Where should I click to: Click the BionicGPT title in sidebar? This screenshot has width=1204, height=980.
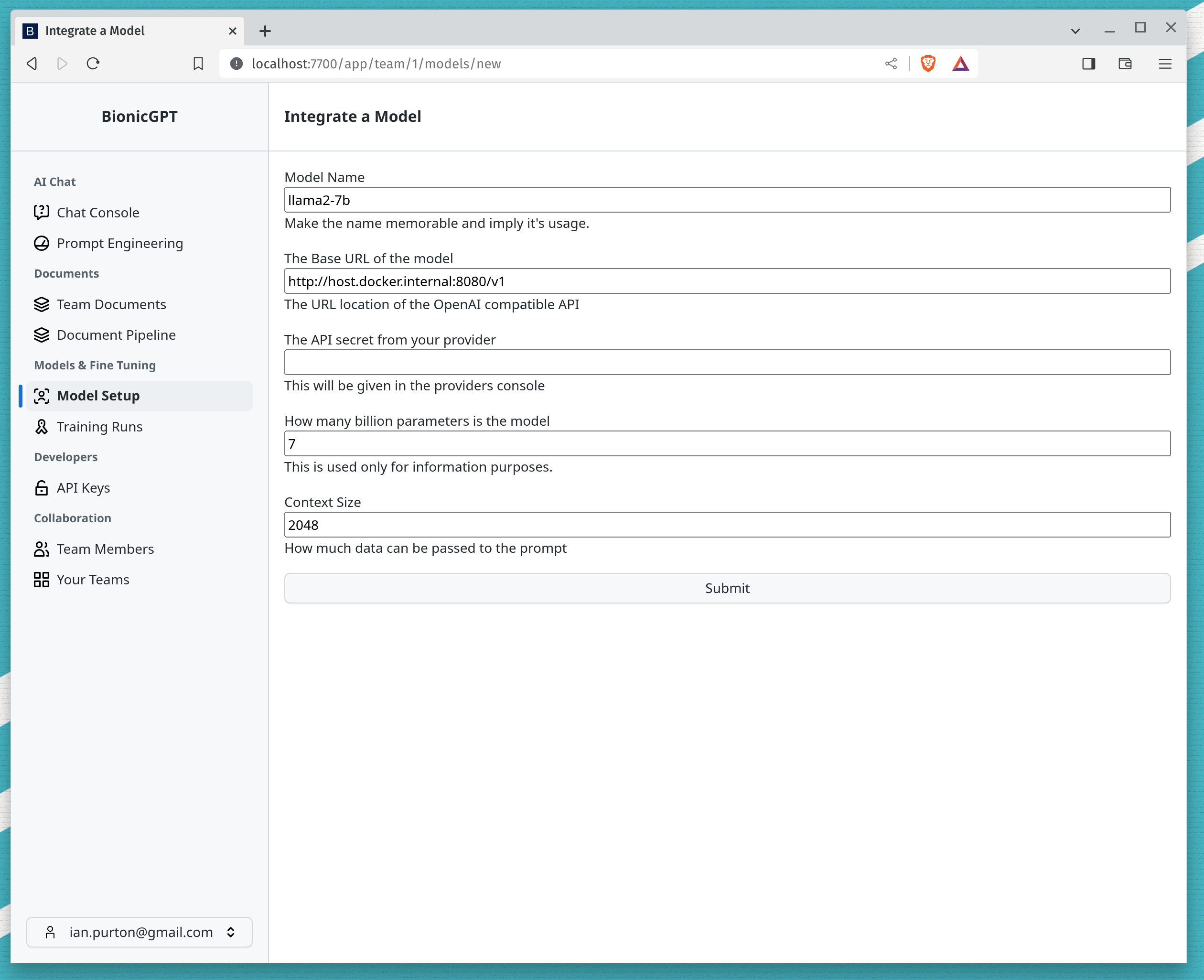tap(140, 116)
